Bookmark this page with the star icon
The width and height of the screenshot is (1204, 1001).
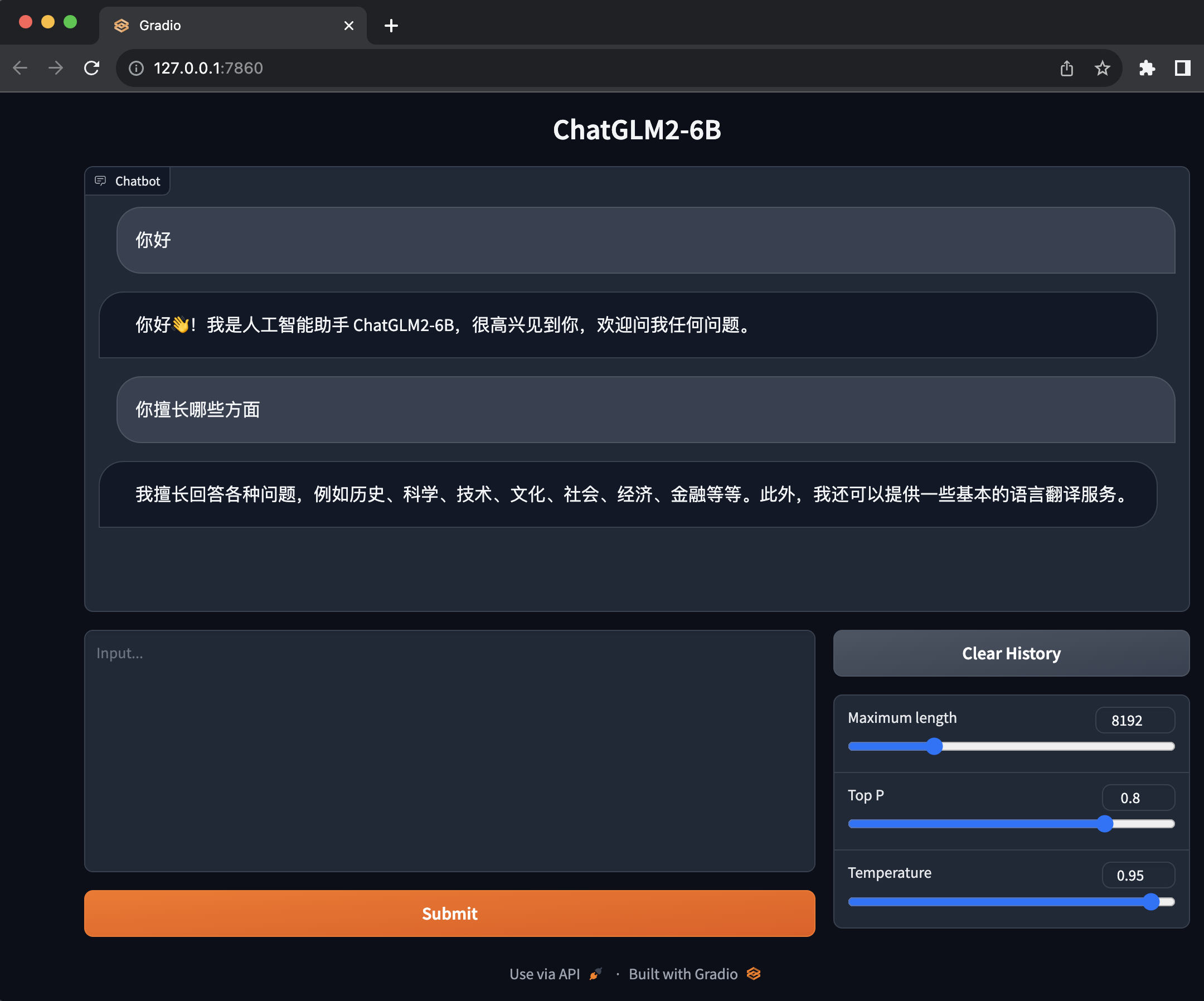1102,68
